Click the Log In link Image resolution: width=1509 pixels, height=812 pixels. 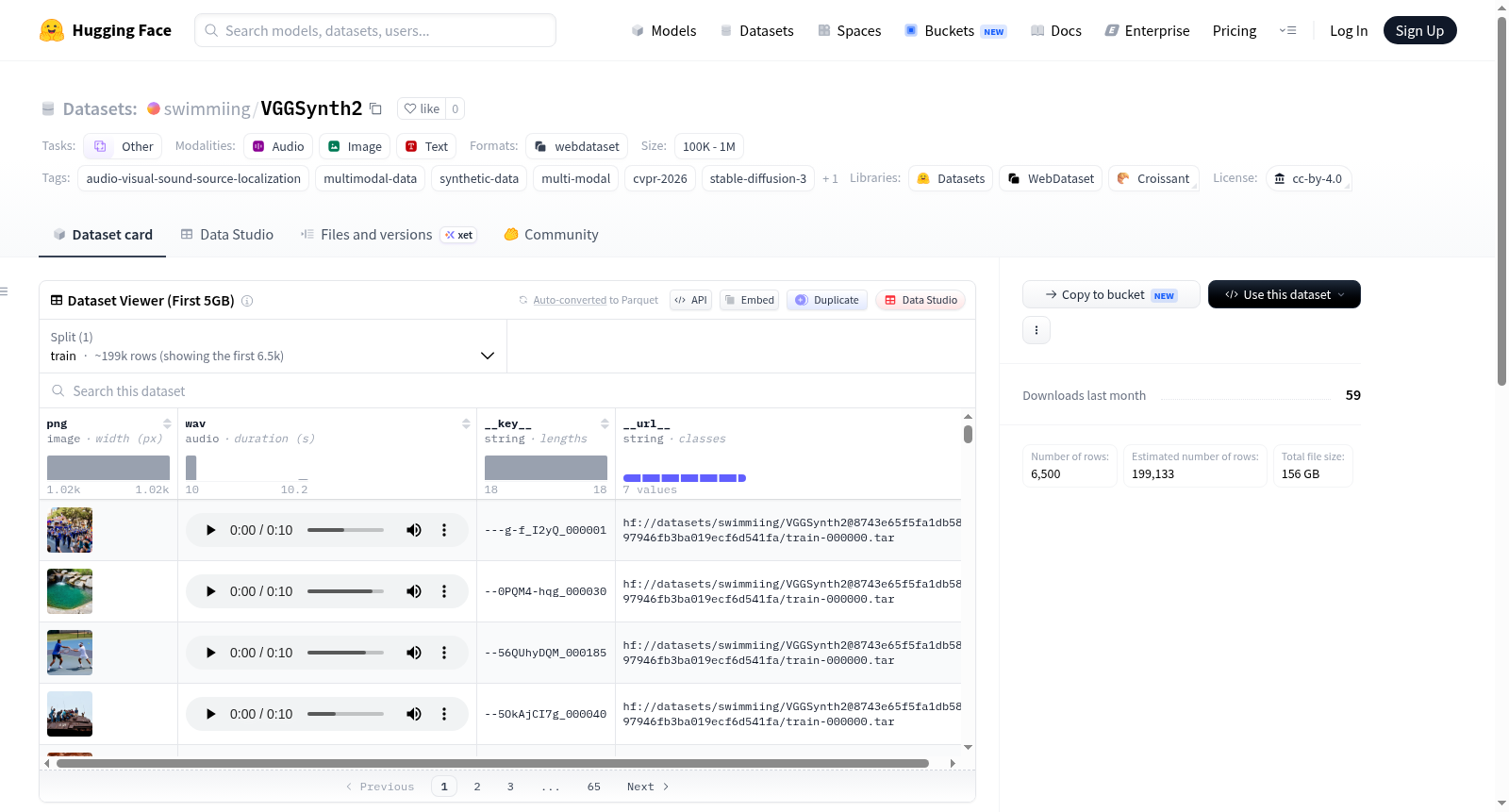1349,30
